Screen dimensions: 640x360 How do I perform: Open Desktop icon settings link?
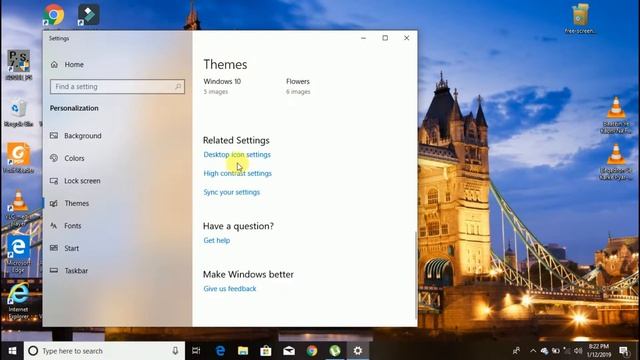click(x=237, y=154)
